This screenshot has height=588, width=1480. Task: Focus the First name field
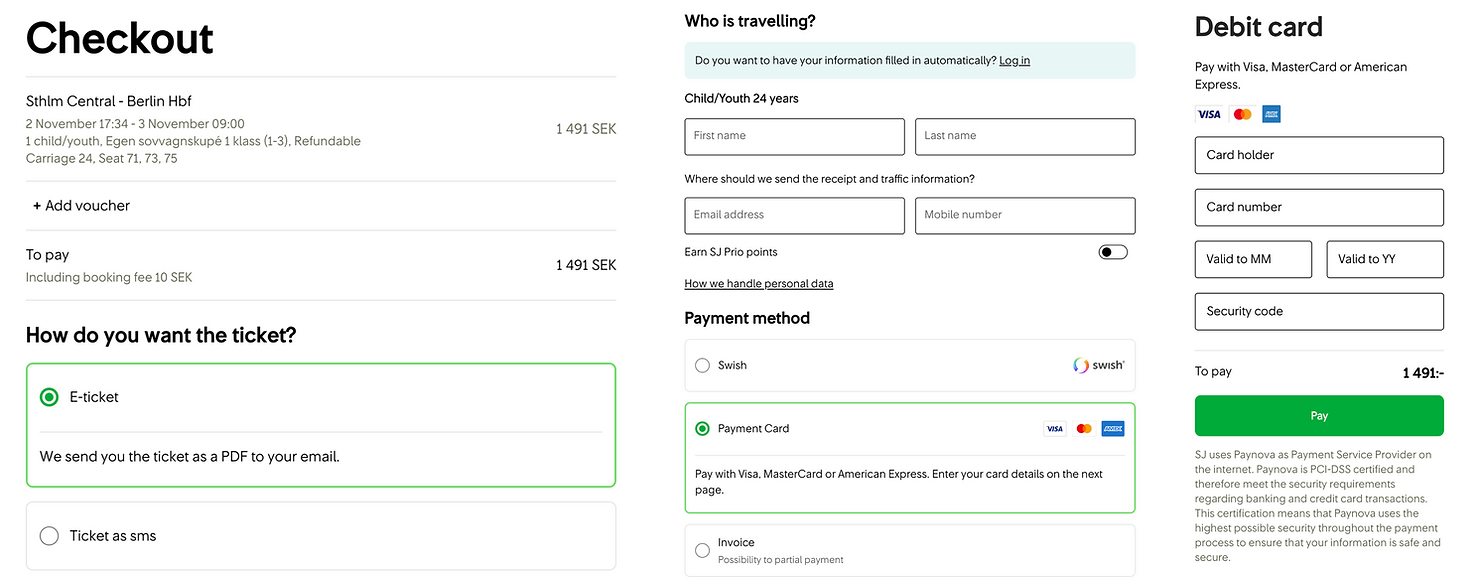pos(795,137)
